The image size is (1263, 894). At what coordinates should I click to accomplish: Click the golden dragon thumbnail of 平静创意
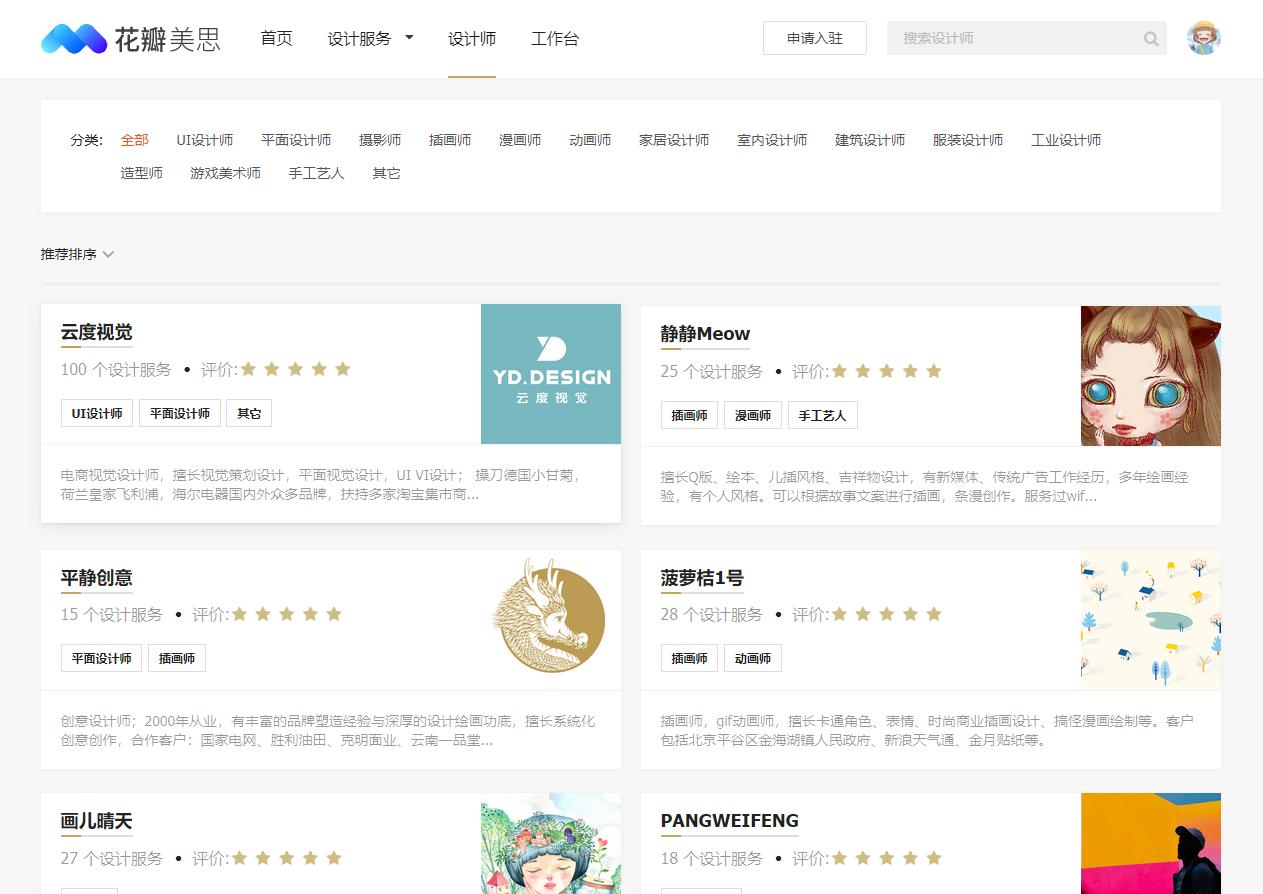(x=551, y=619)
